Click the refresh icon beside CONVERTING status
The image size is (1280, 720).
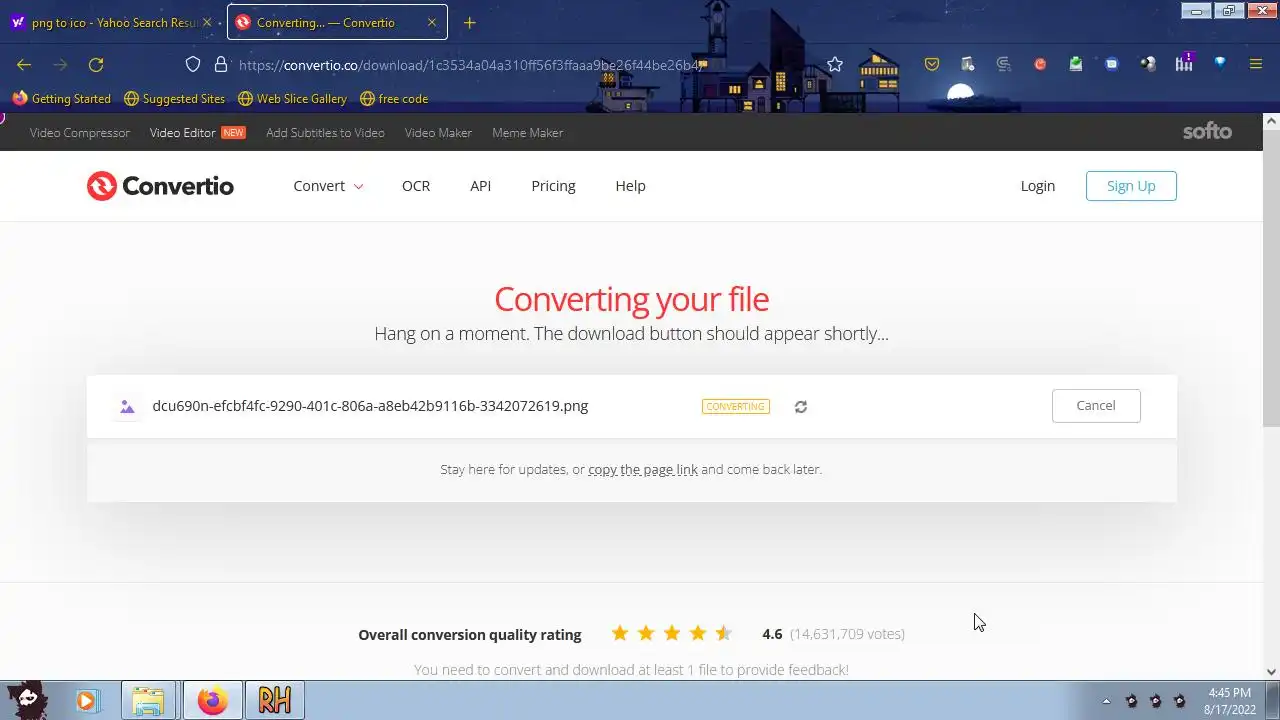[801, 407]
